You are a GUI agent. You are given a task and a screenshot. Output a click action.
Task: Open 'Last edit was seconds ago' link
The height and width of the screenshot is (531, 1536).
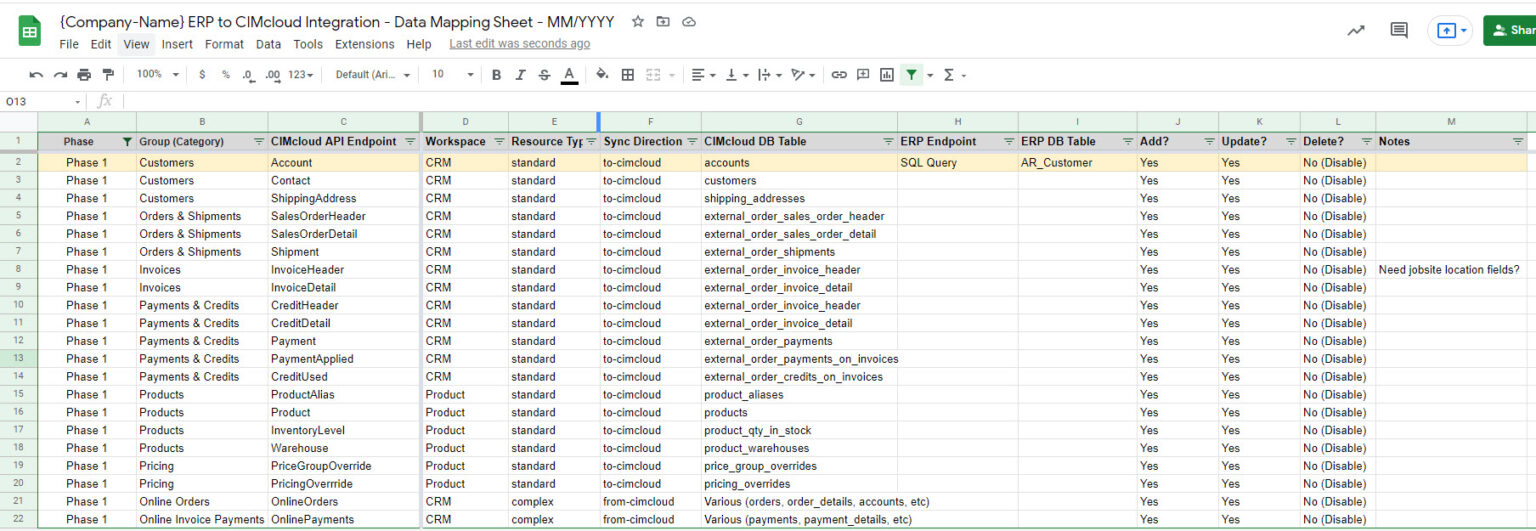click(520, 44)
